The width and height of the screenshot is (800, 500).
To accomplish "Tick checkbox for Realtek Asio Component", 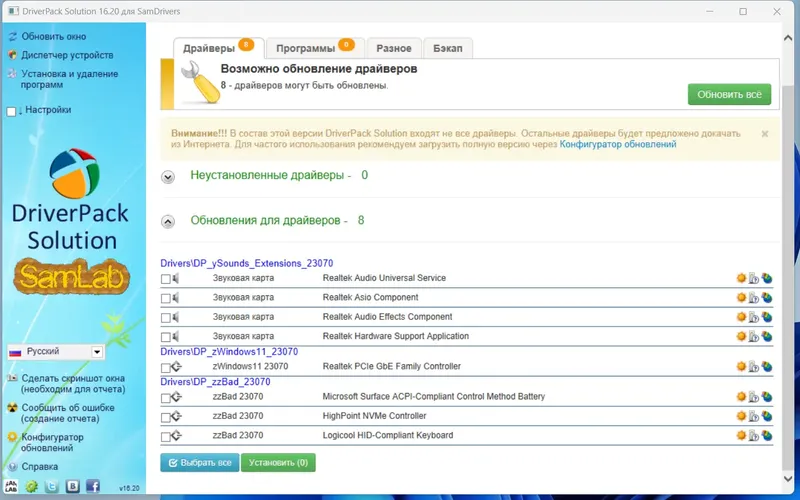I will point(165,298).
